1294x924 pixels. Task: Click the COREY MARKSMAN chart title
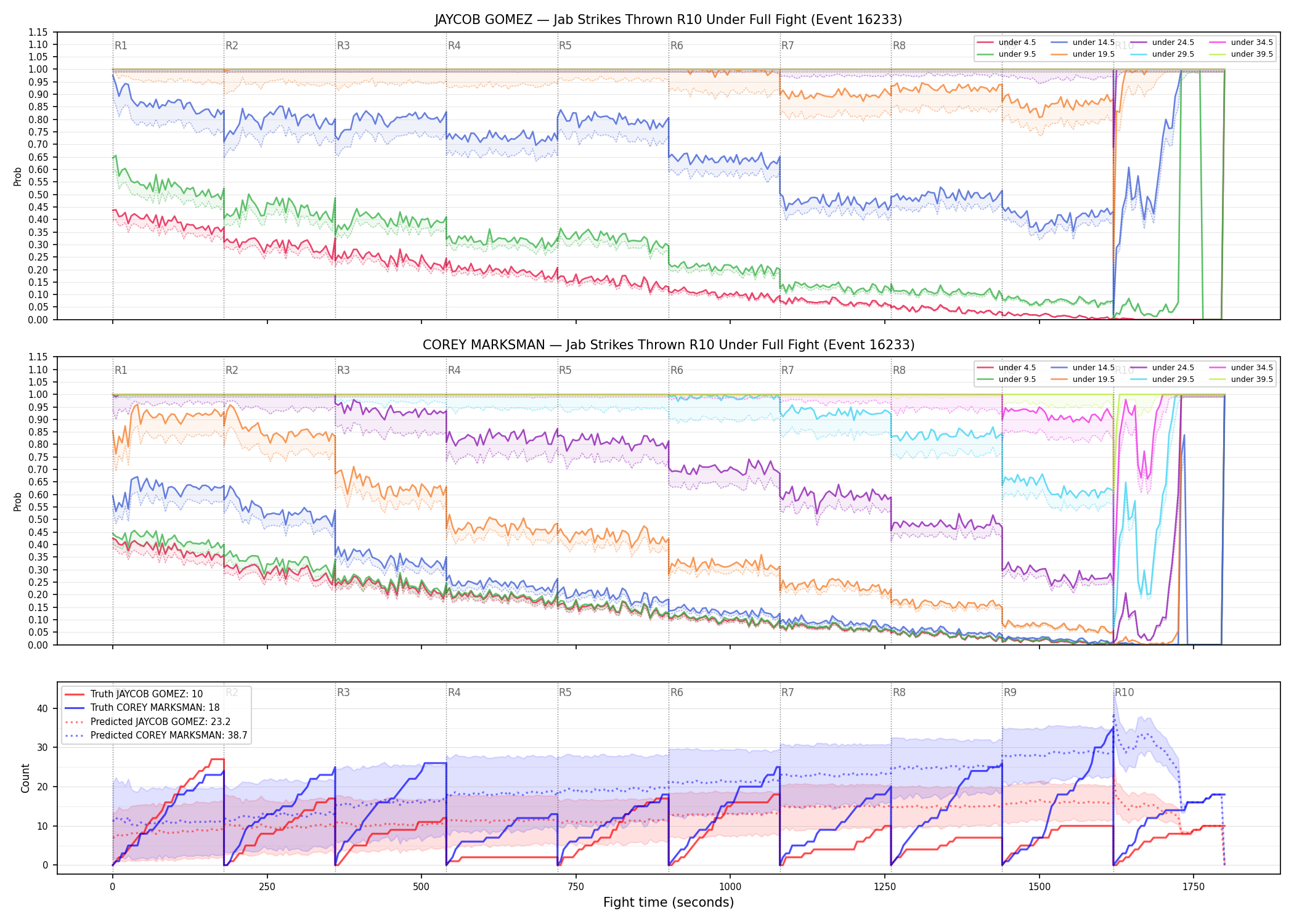click(x=669, y=345)
